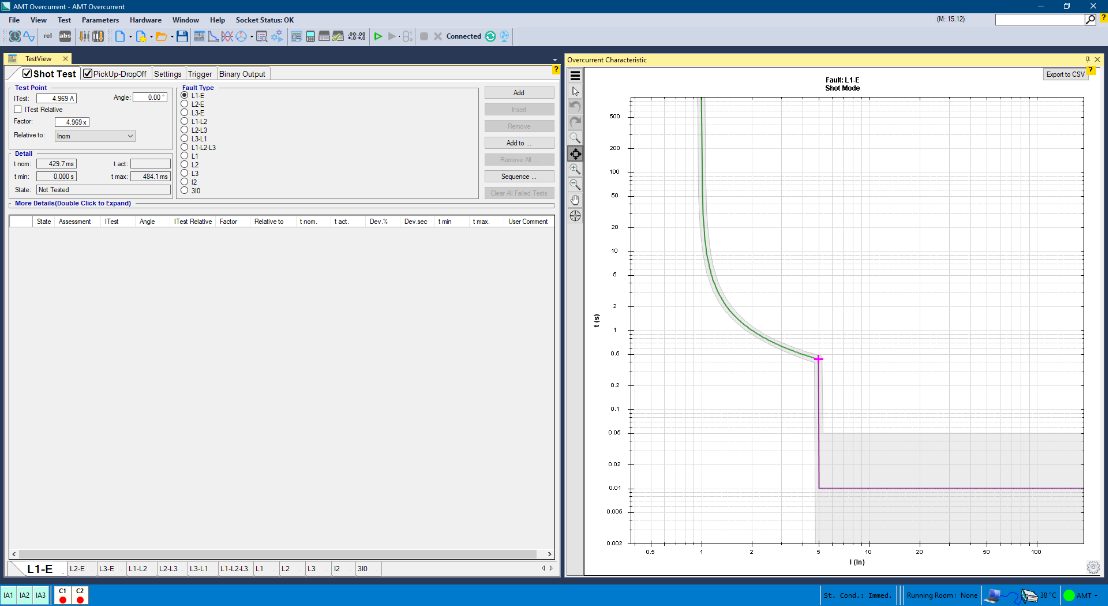The width and height of the screenshot is (1108, 606).
Task: Open the chart hamburger menu
Action: (575, 75)
